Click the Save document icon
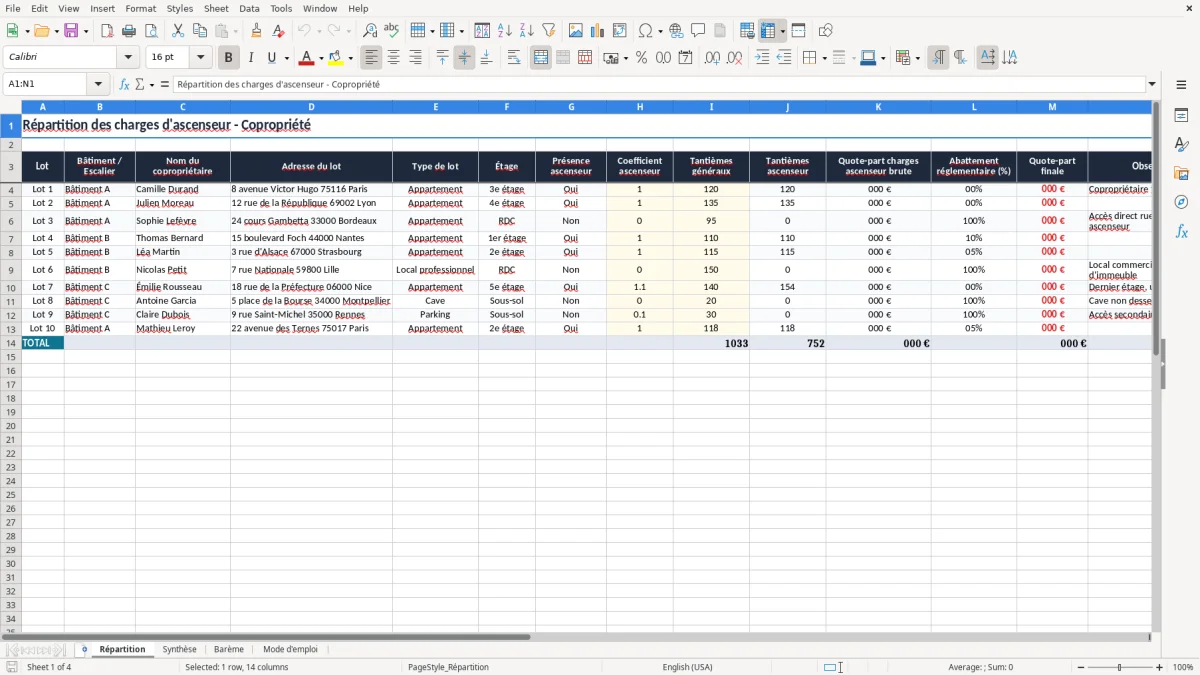 point(71,31)
